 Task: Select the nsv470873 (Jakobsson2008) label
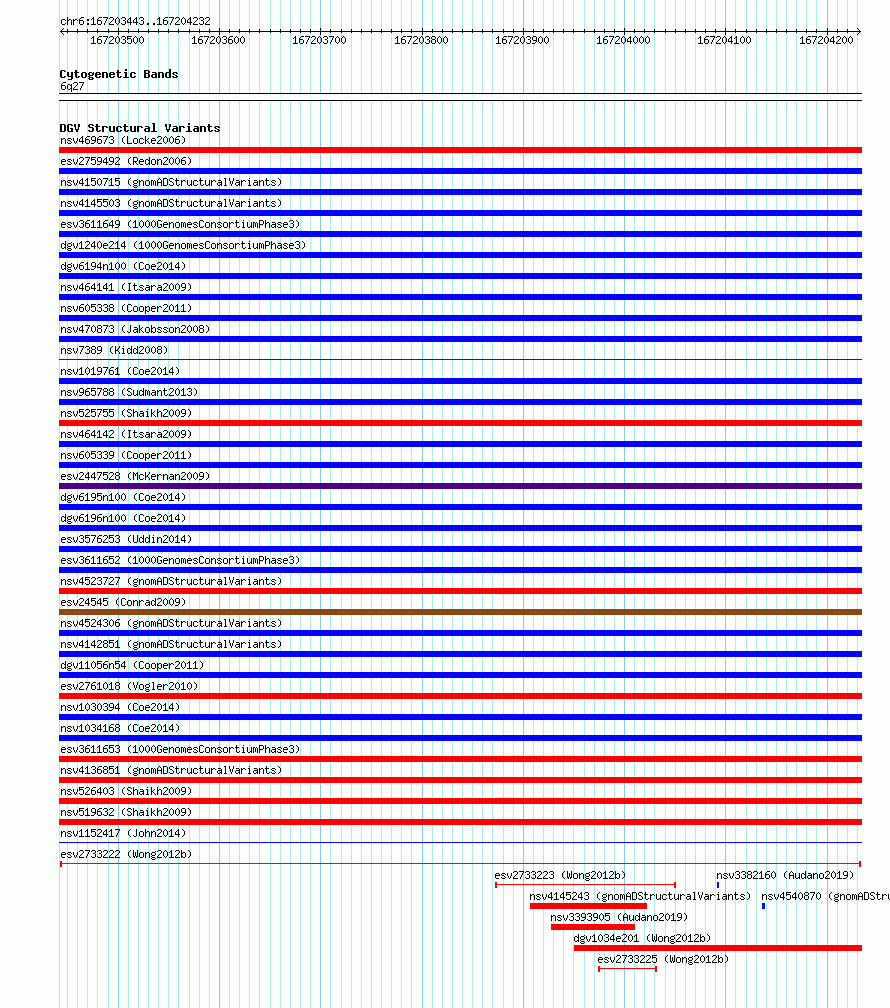tap(135, 329)
